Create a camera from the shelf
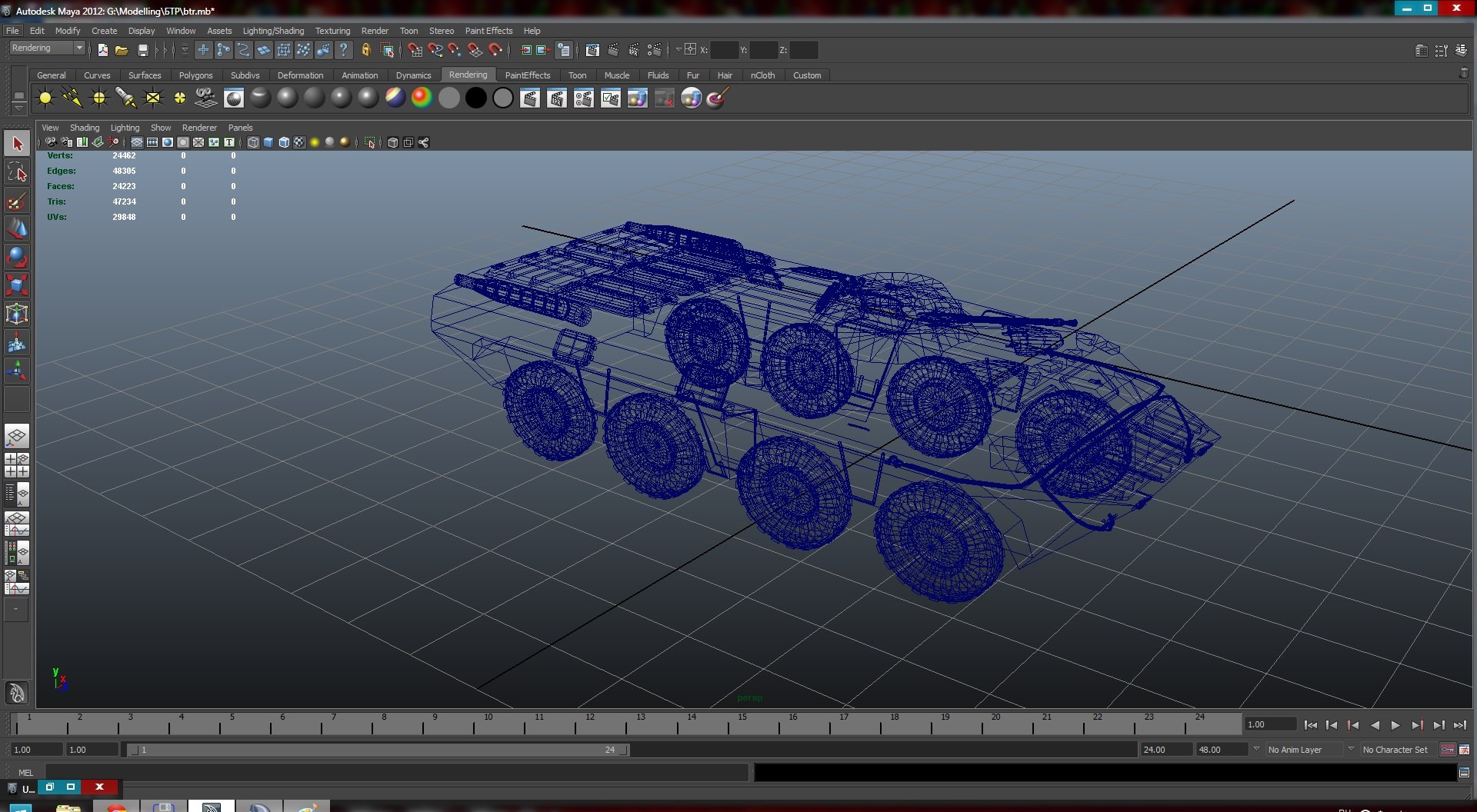This screenshot has width=1477, height=812. tap(206, 98)
